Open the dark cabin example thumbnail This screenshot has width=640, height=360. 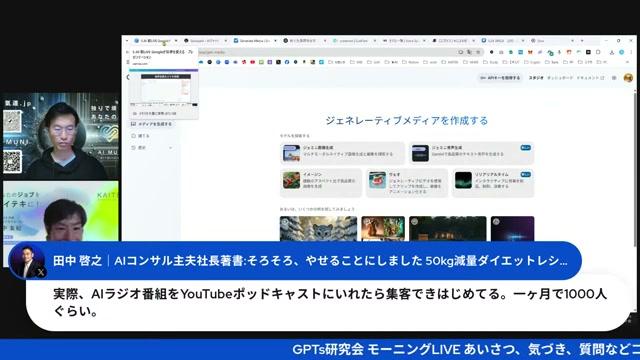pyautogui.click(x=448, y=229)
